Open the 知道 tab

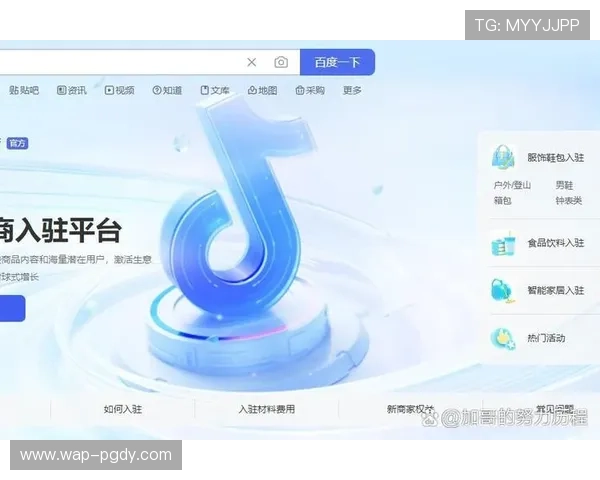[167, 90]
